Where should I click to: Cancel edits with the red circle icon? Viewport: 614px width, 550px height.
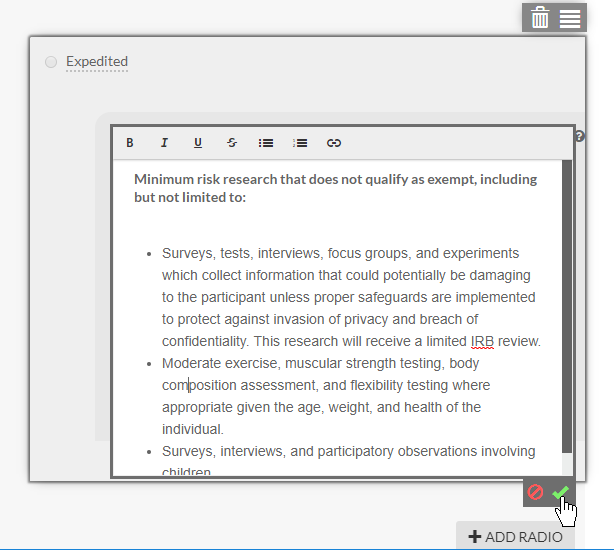535,493
